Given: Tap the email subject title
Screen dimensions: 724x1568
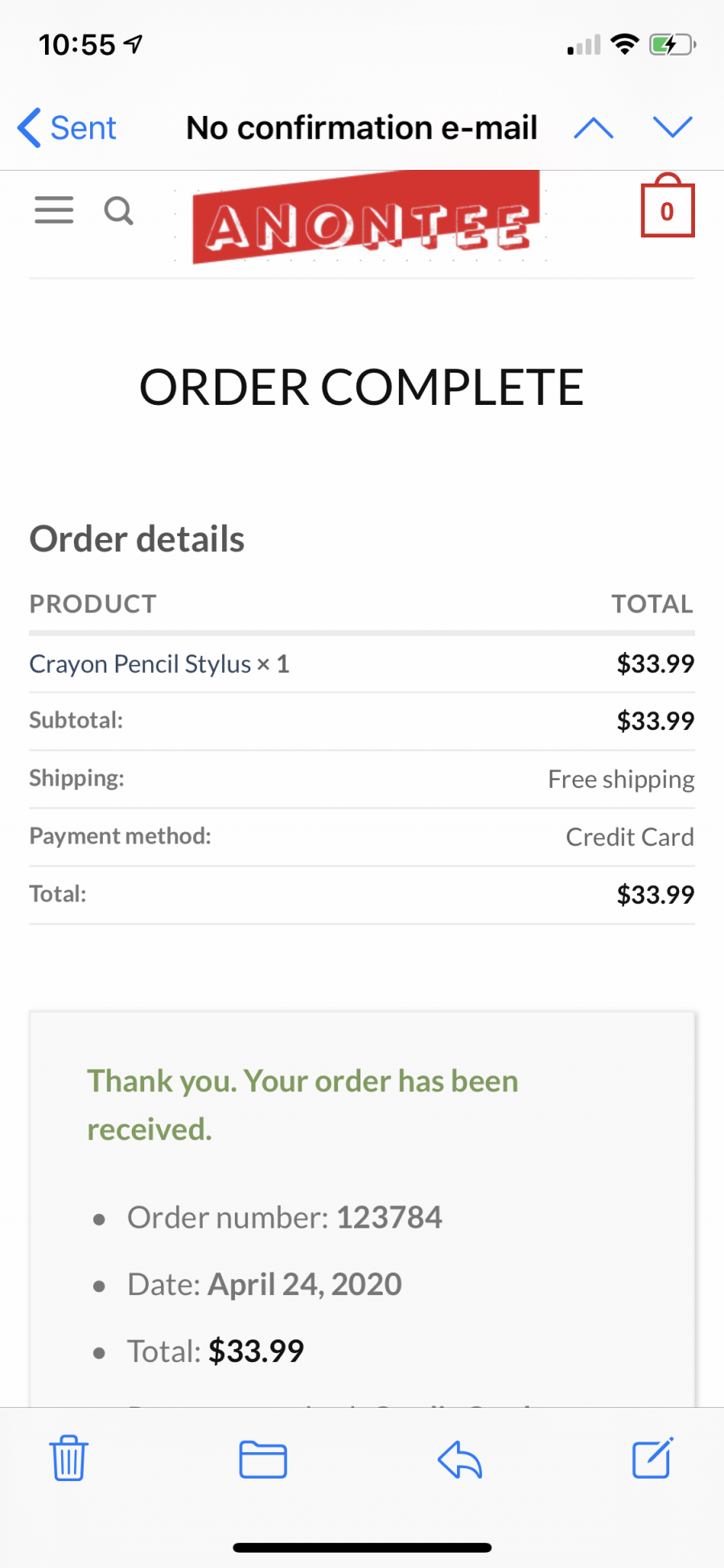Looking at the screenshot, I should [x=362, y=128].
